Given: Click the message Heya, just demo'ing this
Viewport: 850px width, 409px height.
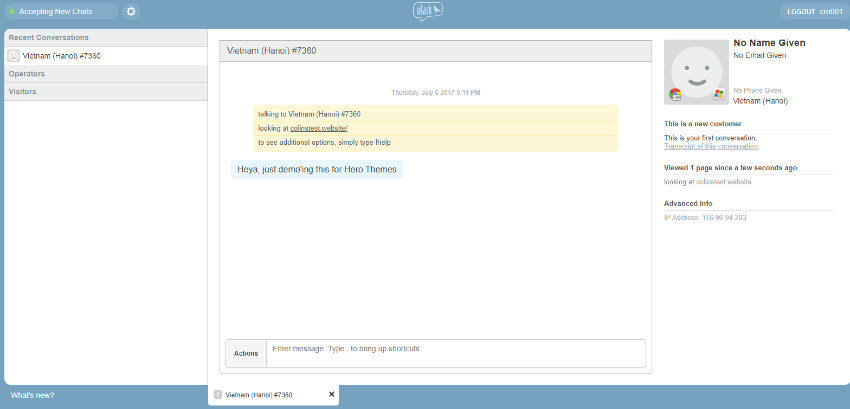Looking at the screenshot, I should point(317,169).
